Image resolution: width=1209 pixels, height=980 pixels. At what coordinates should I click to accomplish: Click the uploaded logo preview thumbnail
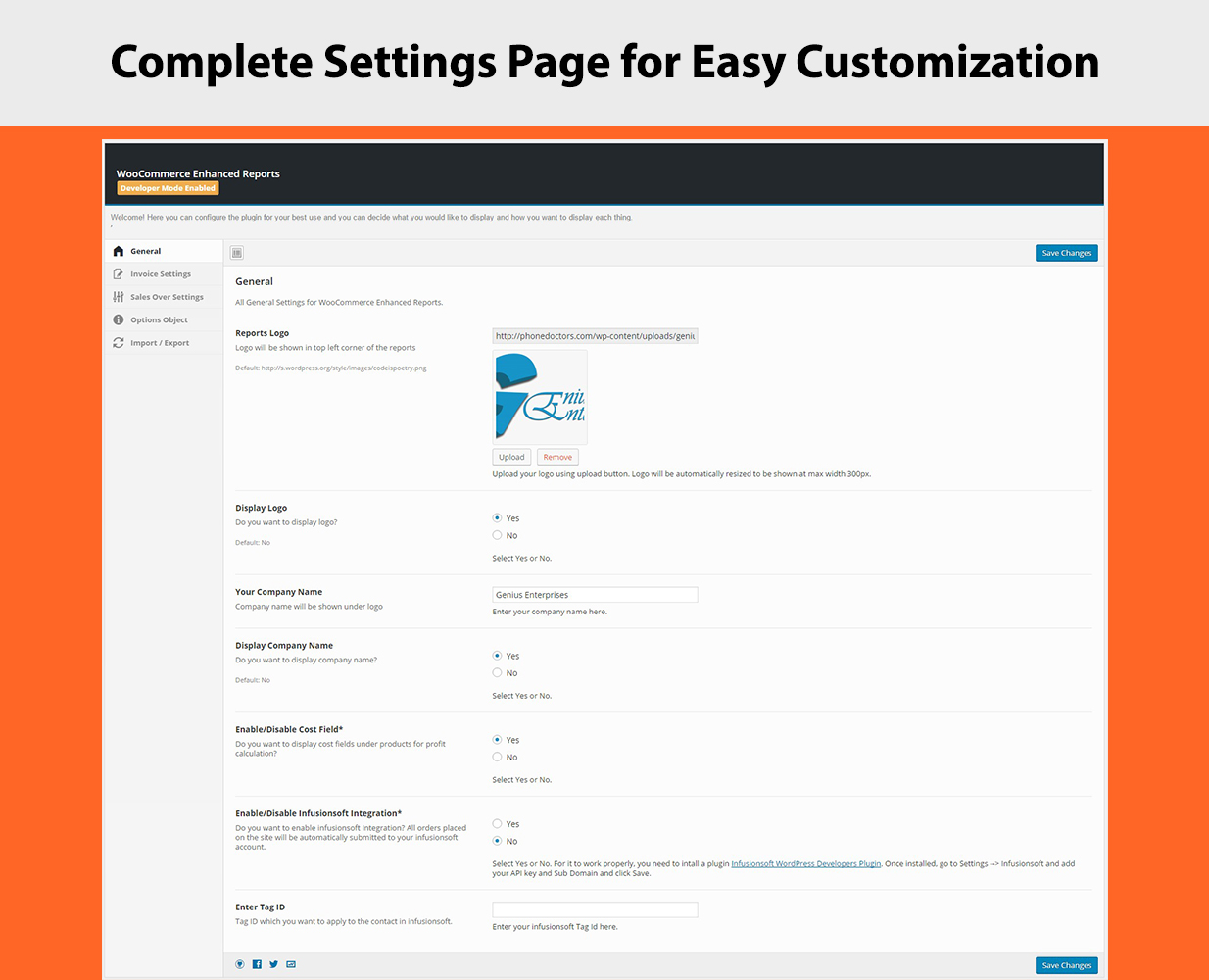click(540, 397)
